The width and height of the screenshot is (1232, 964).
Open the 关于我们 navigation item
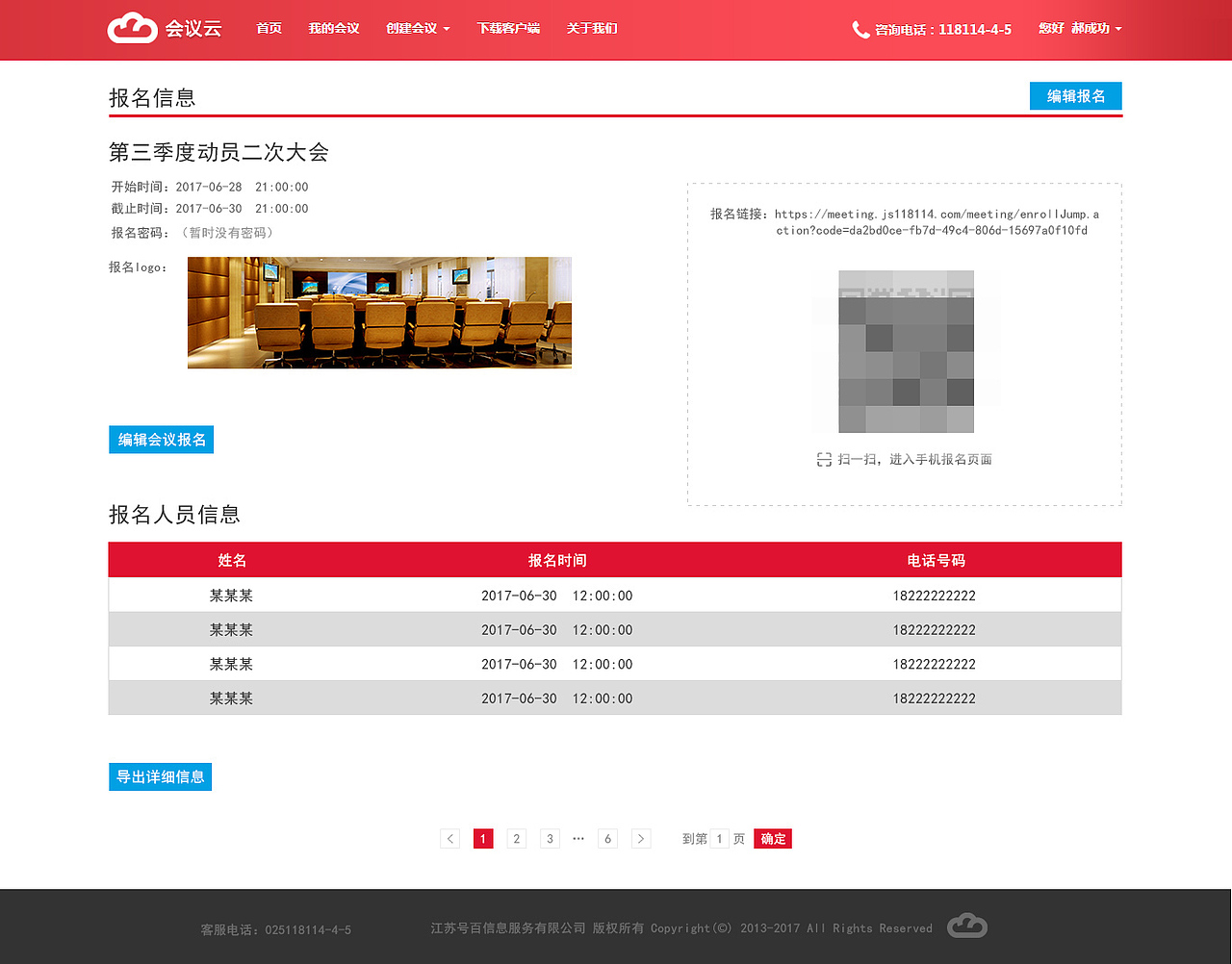click(592, 28)
